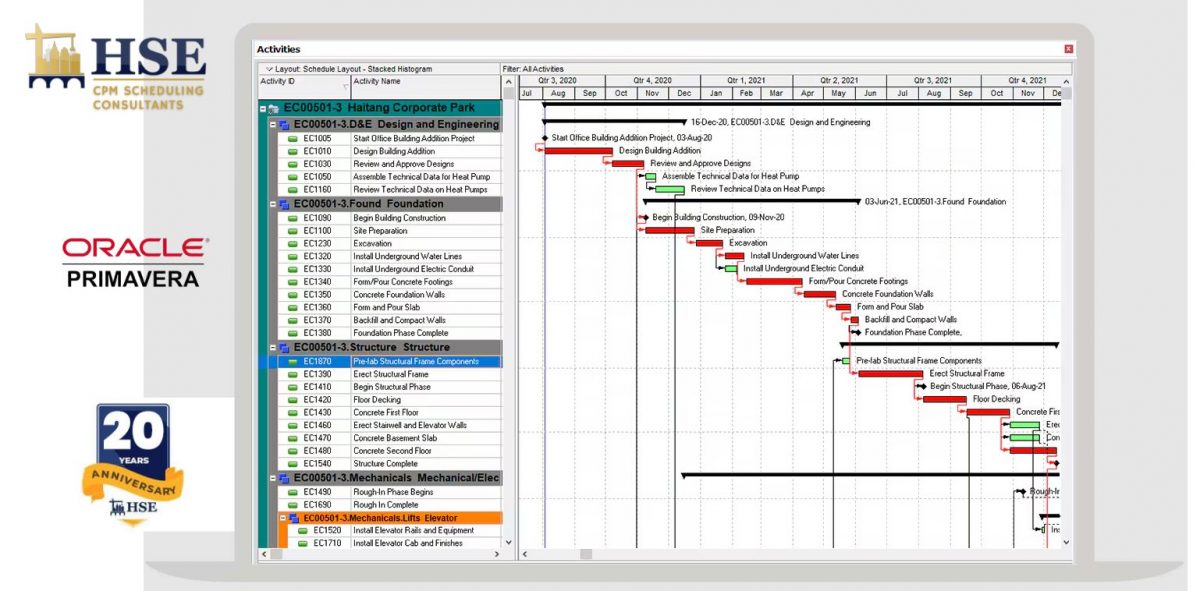The height and width of the screenshot is (591, 1200).
Task: Select the Pre-fab Structural Frame Components row
Action: click(x=379, y=361)
